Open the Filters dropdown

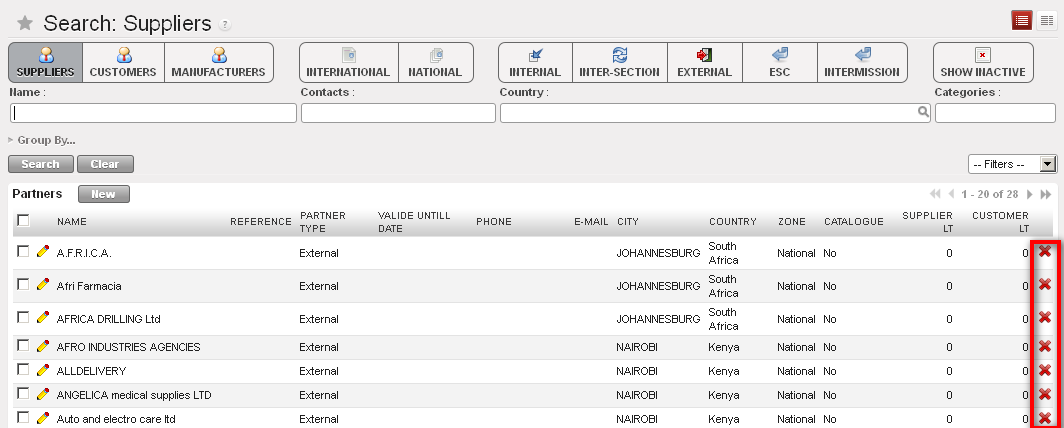click(x=1012, y=164)
